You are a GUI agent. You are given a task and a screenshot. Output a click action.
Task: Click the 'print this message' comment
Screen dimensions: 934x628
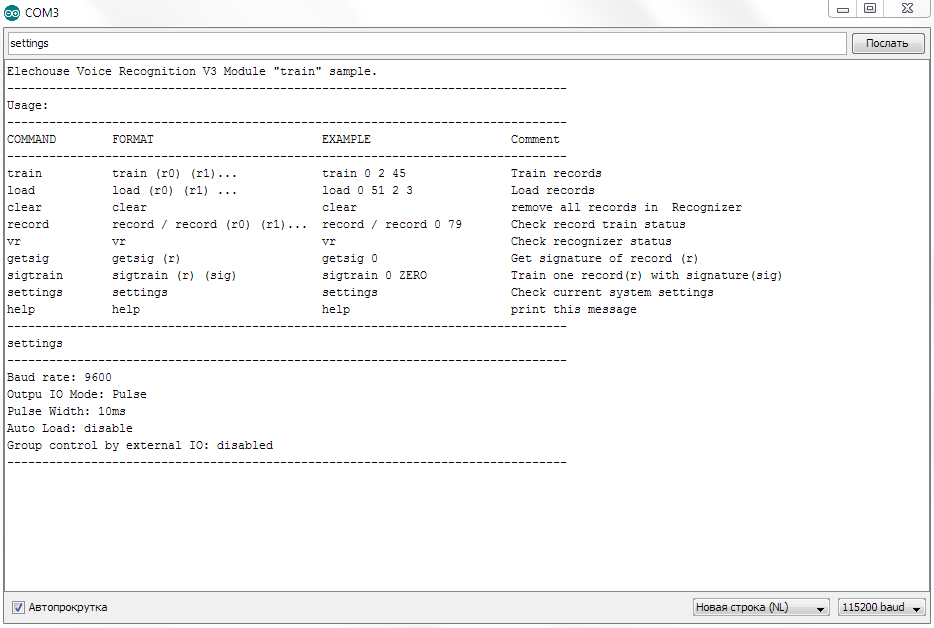click(x=574, y=310)
